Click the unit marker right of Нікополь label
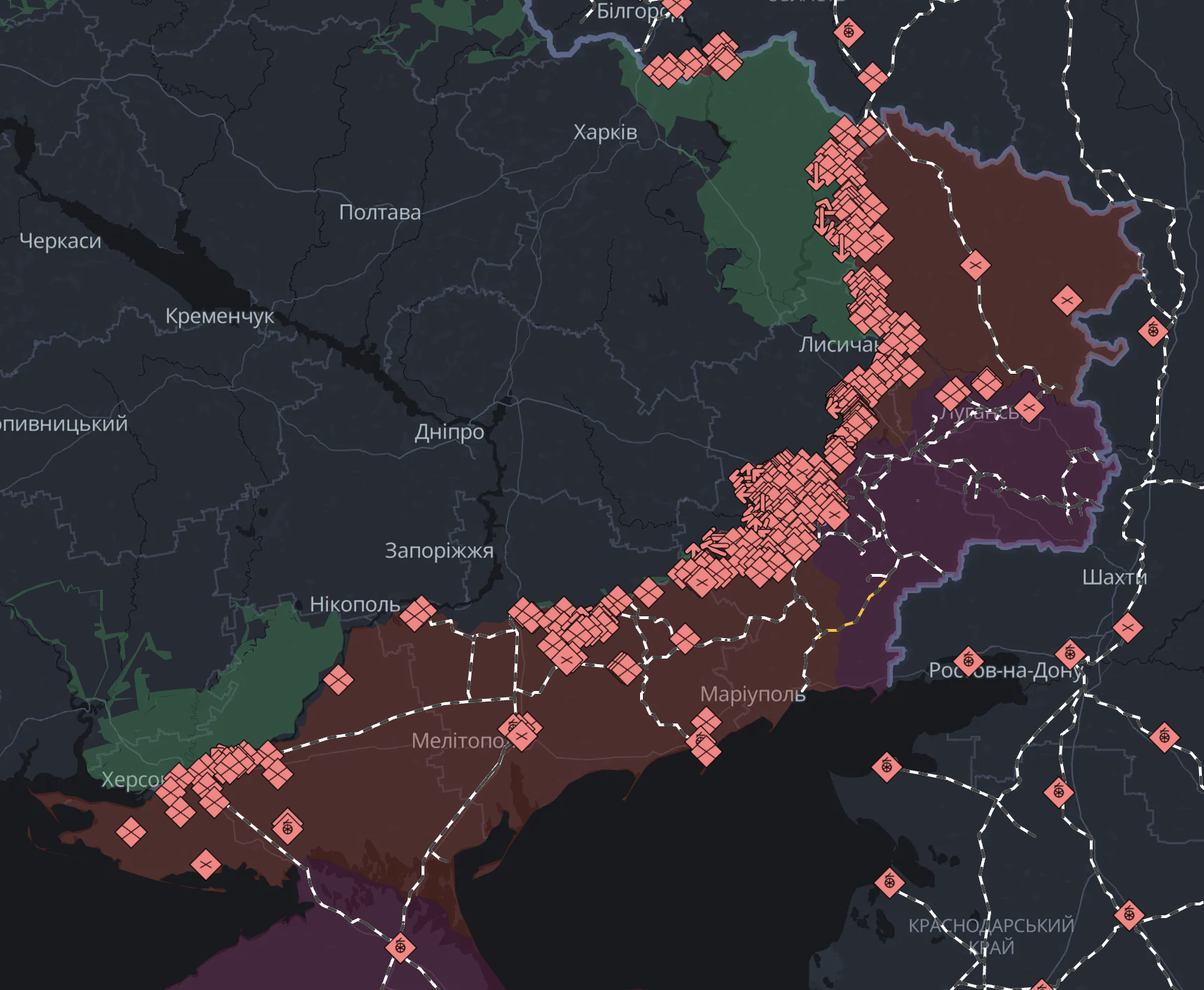Viewport: 1204px width, 990px height. click(x=418, y=613)
